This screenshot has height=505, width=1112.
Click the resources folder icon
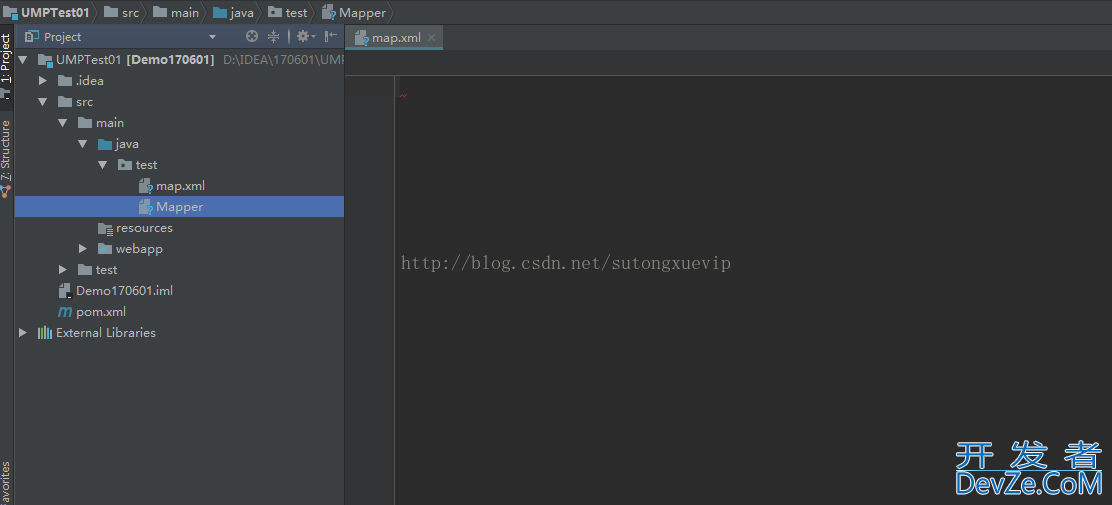coord(105,228)
